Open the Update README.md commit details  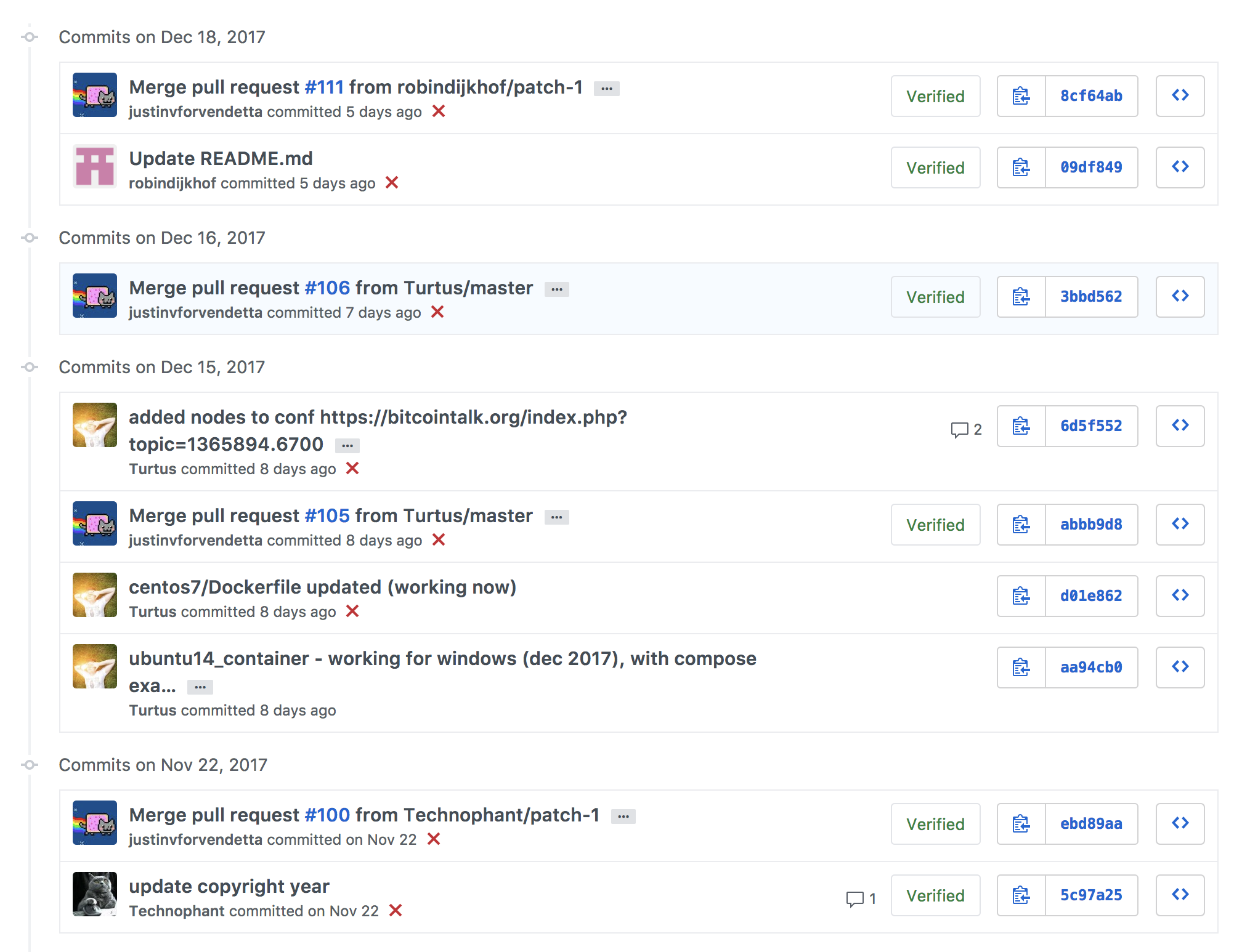(x=220, y=158)
